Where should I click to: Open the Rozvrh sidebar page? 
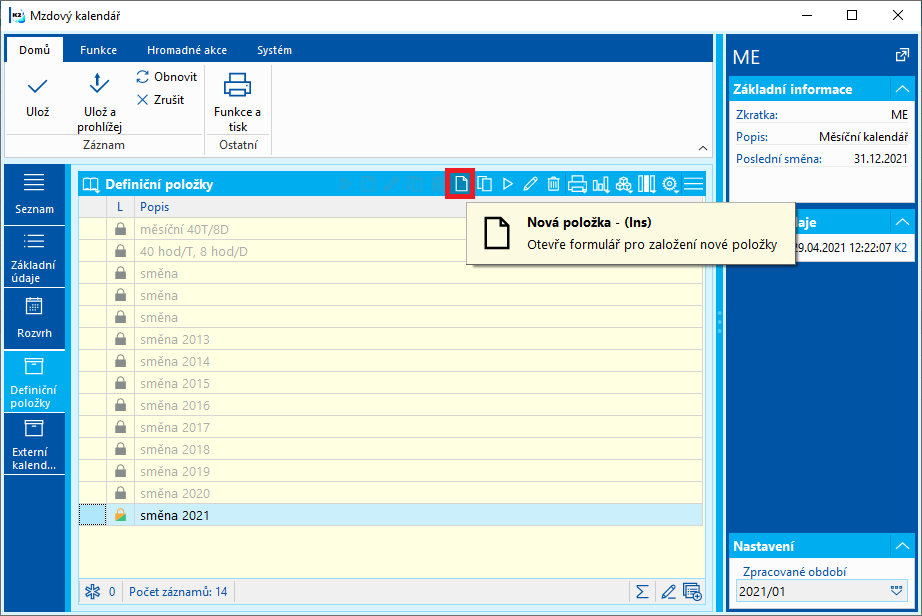(34, 319)
